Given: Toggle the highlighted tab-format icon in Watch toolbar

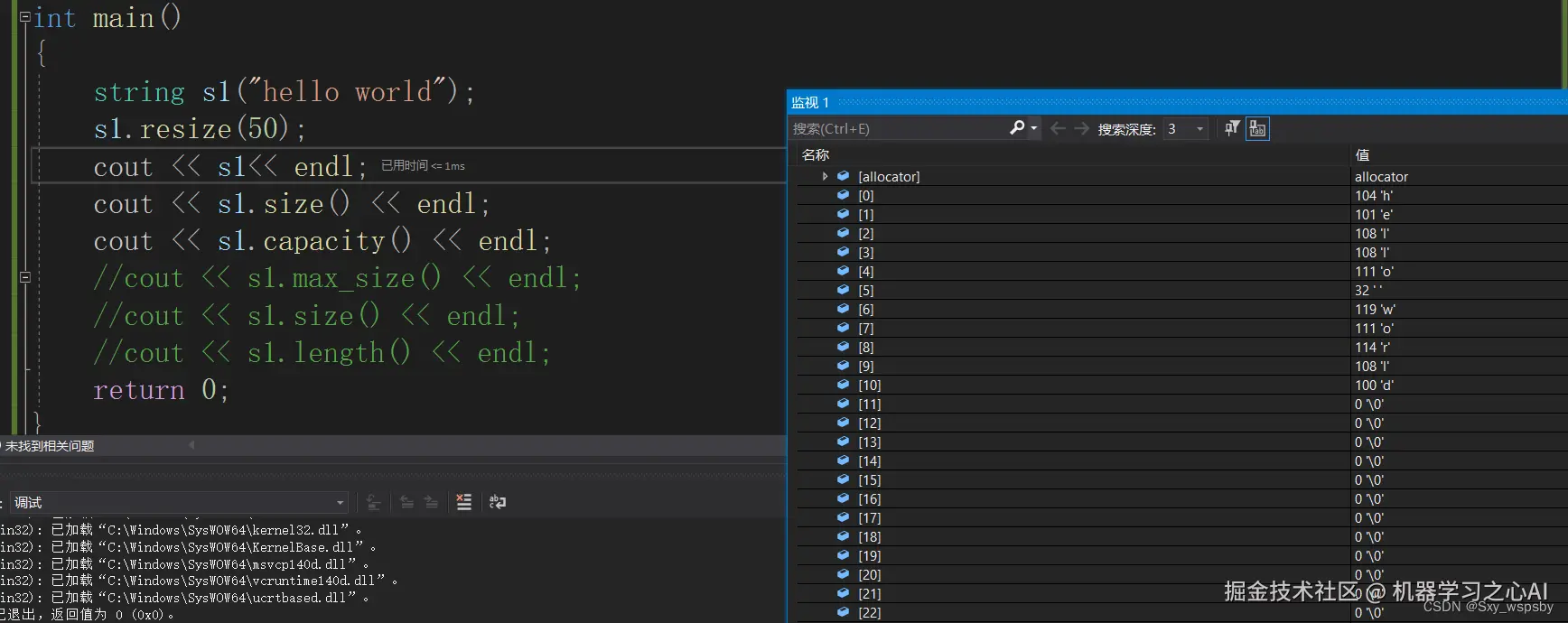Looking at the screenshot, I should coord(1257,129).
